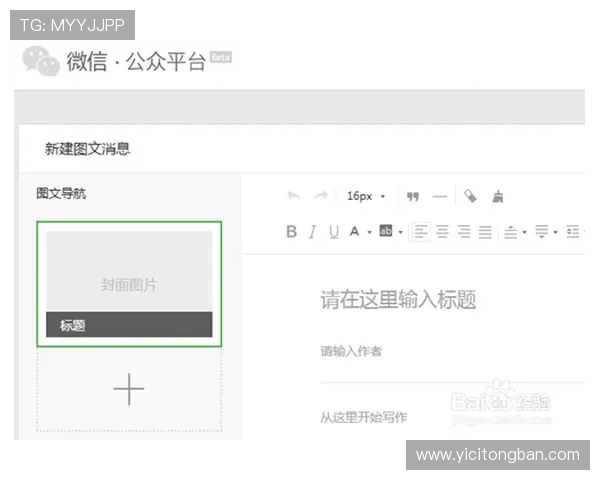600x480 pixels.
Task: Align text right
Action: coord(464,232)
